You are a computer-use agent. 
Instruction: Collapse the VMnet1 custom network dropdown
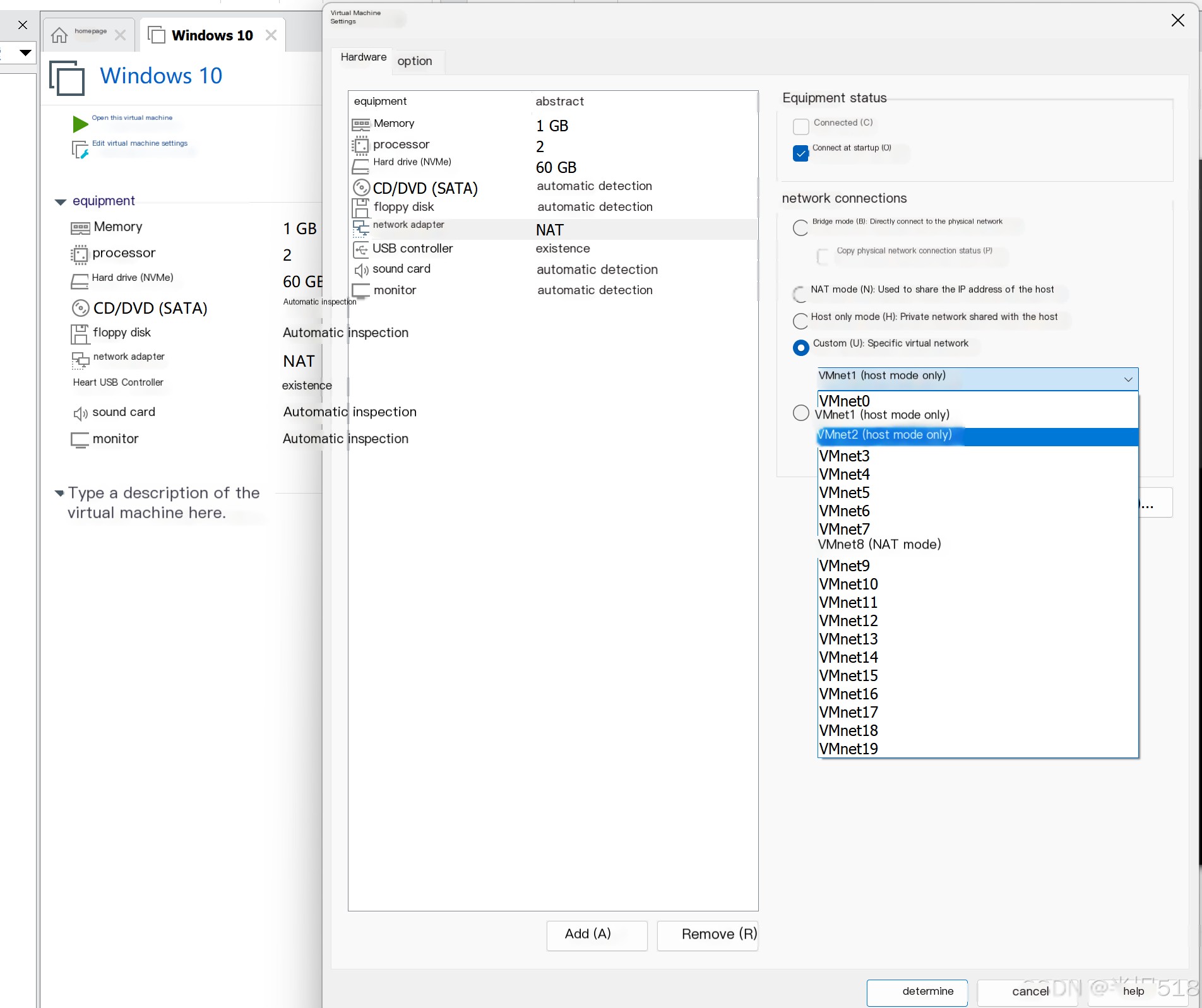(x=1128, y=379)
